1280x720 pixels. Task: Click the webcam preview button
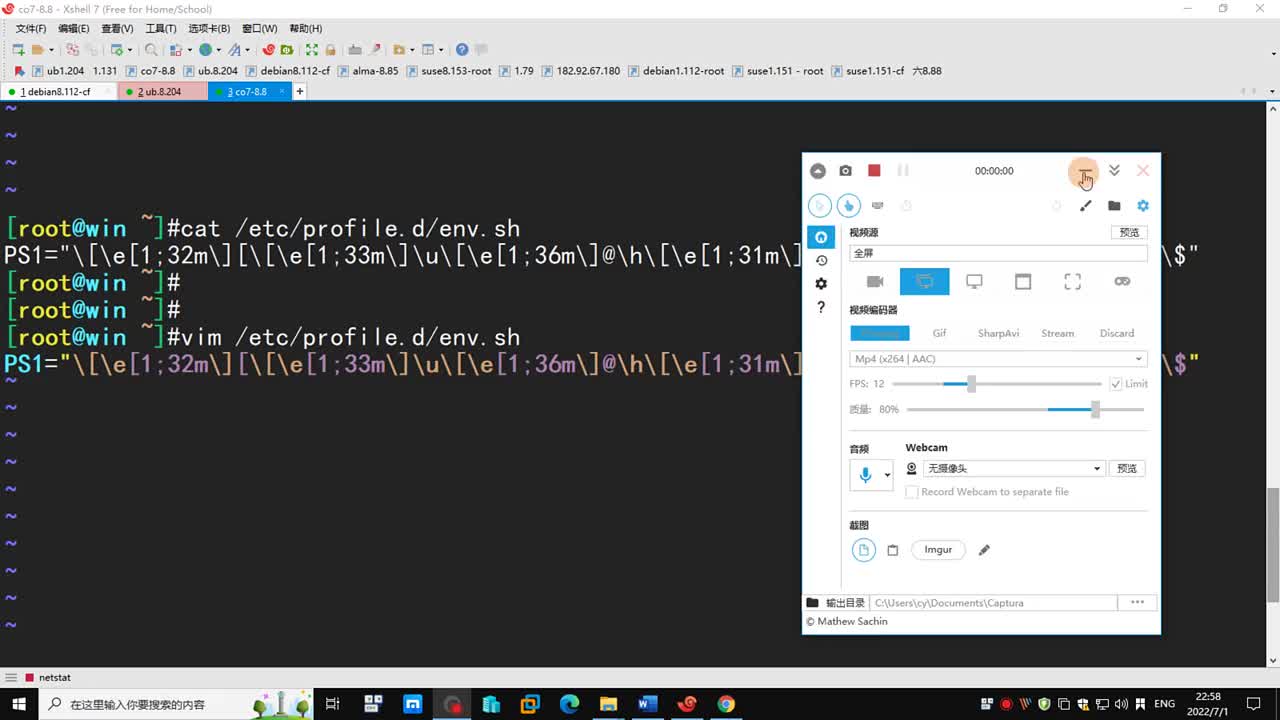coord(1127,468)
